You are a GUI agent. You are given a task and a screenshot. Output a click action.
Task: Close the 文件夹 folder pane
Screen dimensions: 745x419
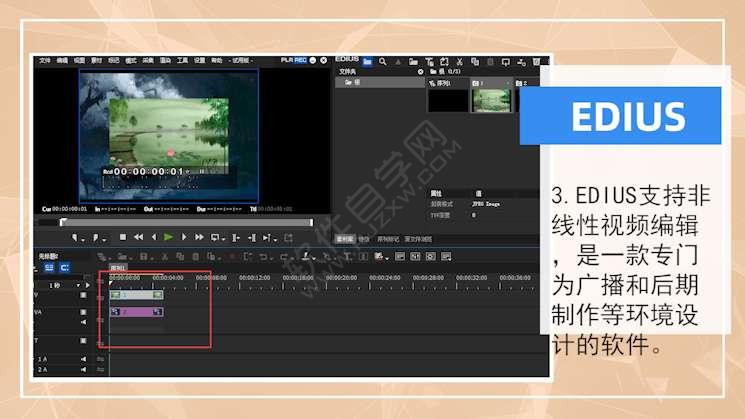click(420, 72)
